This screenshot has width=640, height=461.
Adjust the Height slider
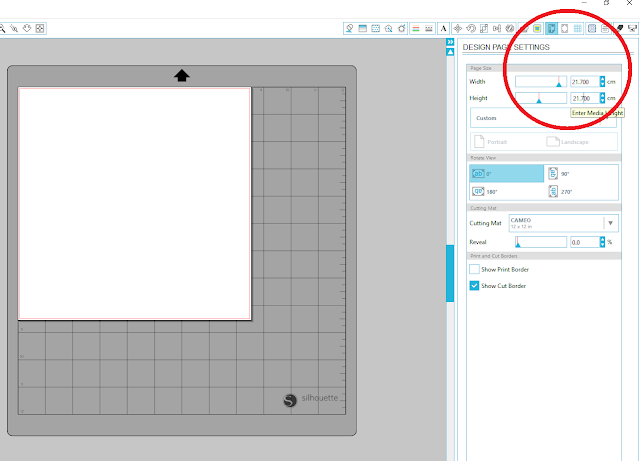541,98
